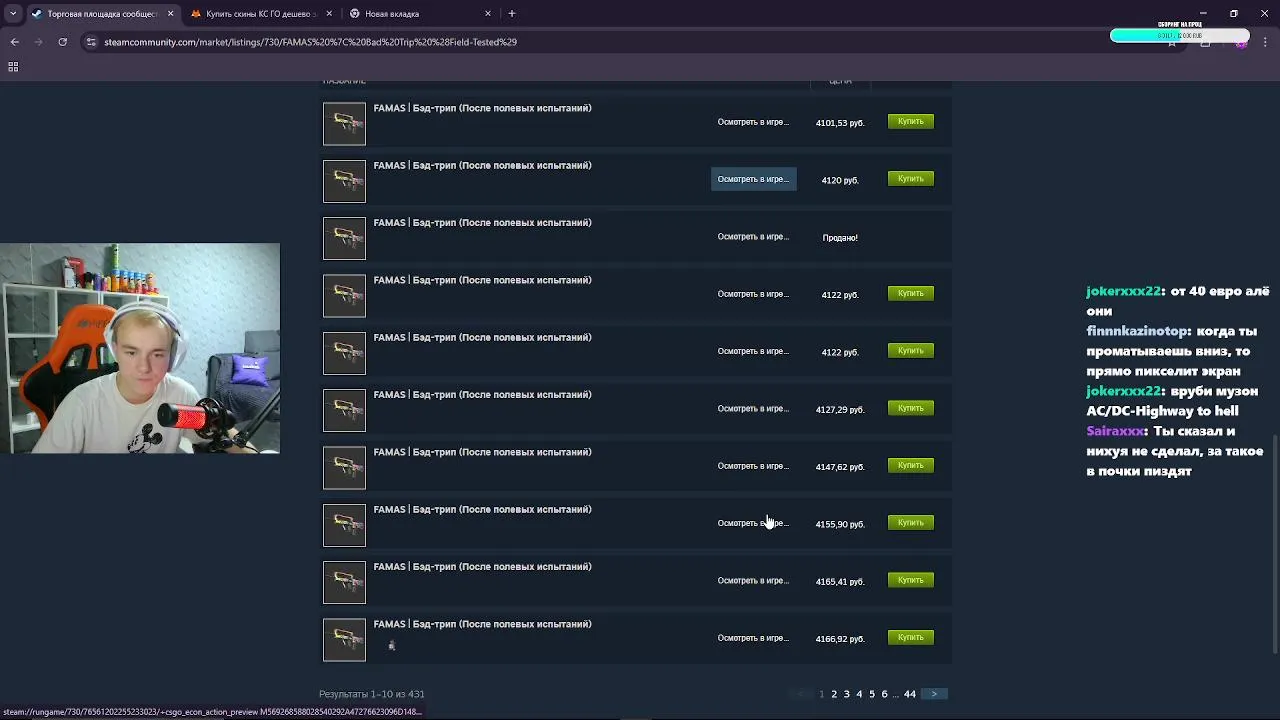Click FAMAS thumbnail of the 4165,41 руб. listing
Screen dimensions: 1280x720
[x=344, y=582]
